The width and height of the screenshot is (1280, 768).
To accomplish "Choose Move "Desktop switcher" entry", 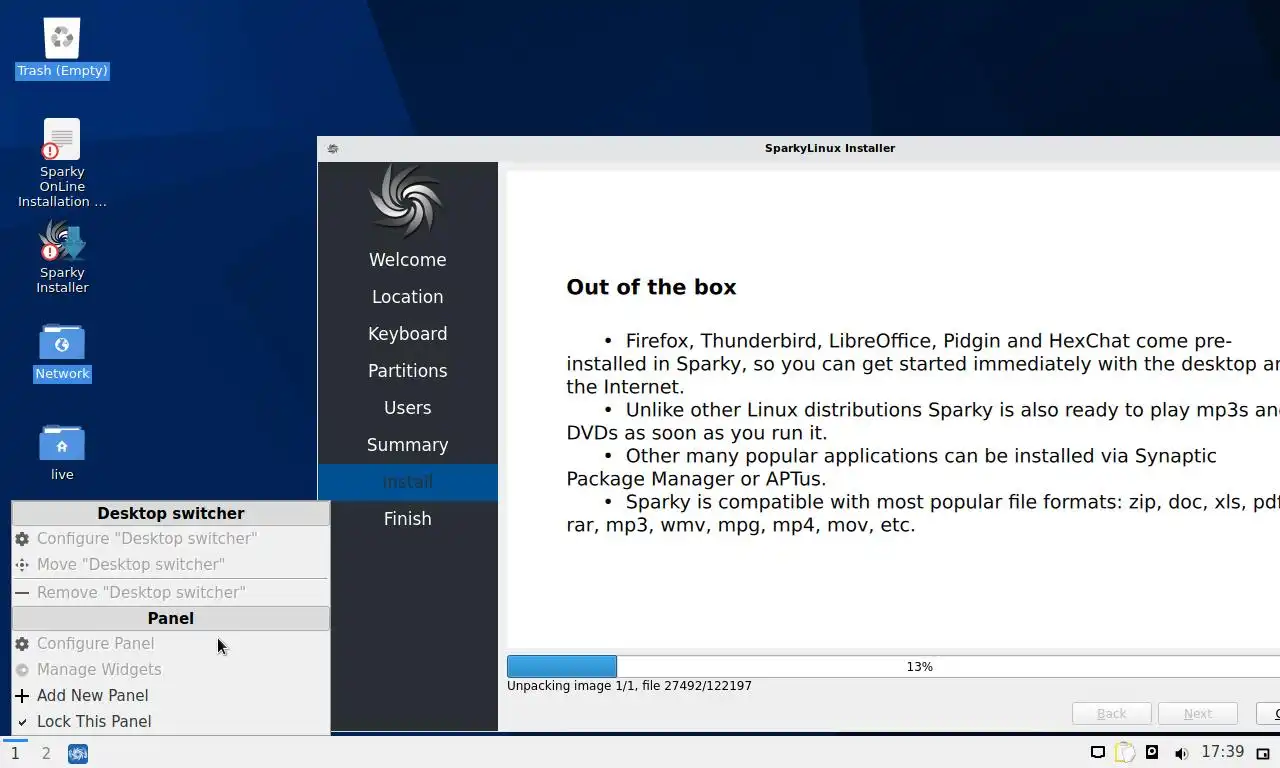I will (x=171, y=564).
